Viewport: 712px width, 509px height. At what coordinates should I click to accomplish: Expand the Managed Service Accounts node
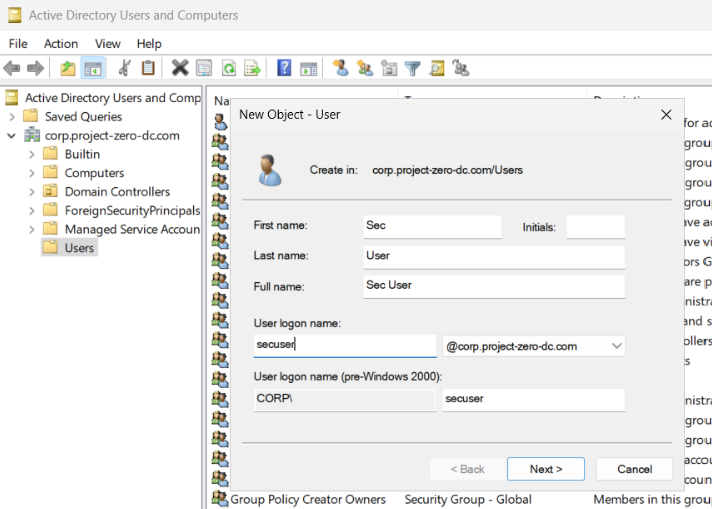(x=31, y=229)
